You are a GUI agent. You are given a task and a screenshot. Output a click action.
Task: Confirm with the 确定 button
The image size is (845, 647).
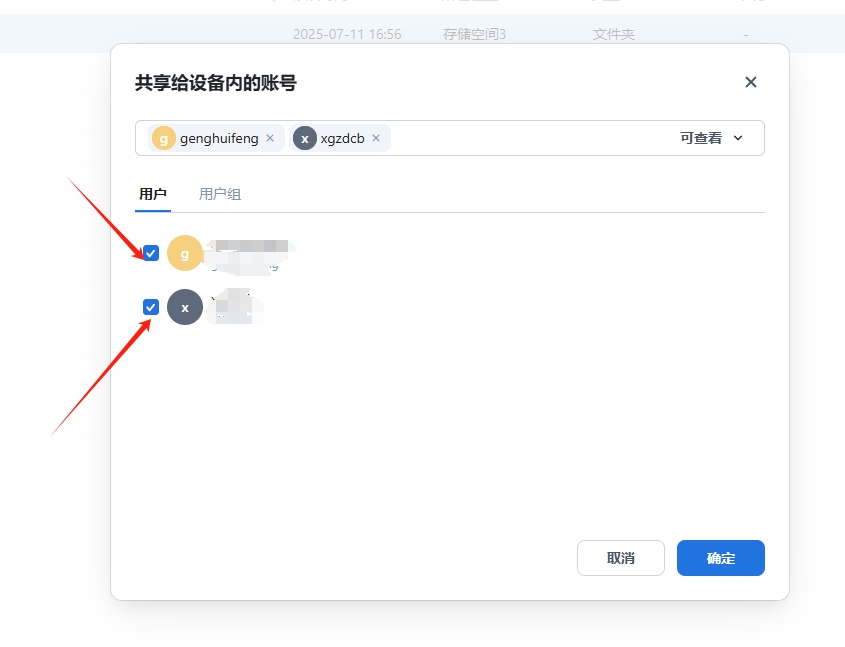coord(721,558)
